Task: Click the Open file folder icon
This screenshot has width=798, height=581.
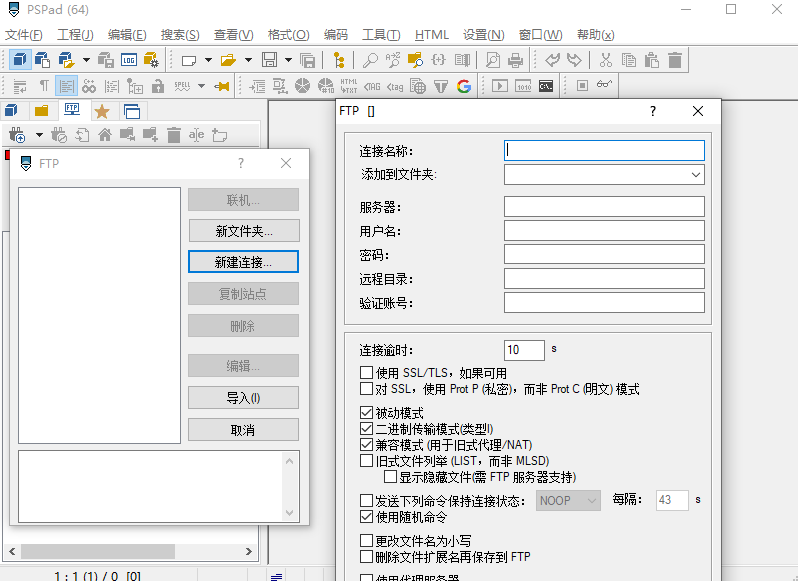Action: point(228,60)
